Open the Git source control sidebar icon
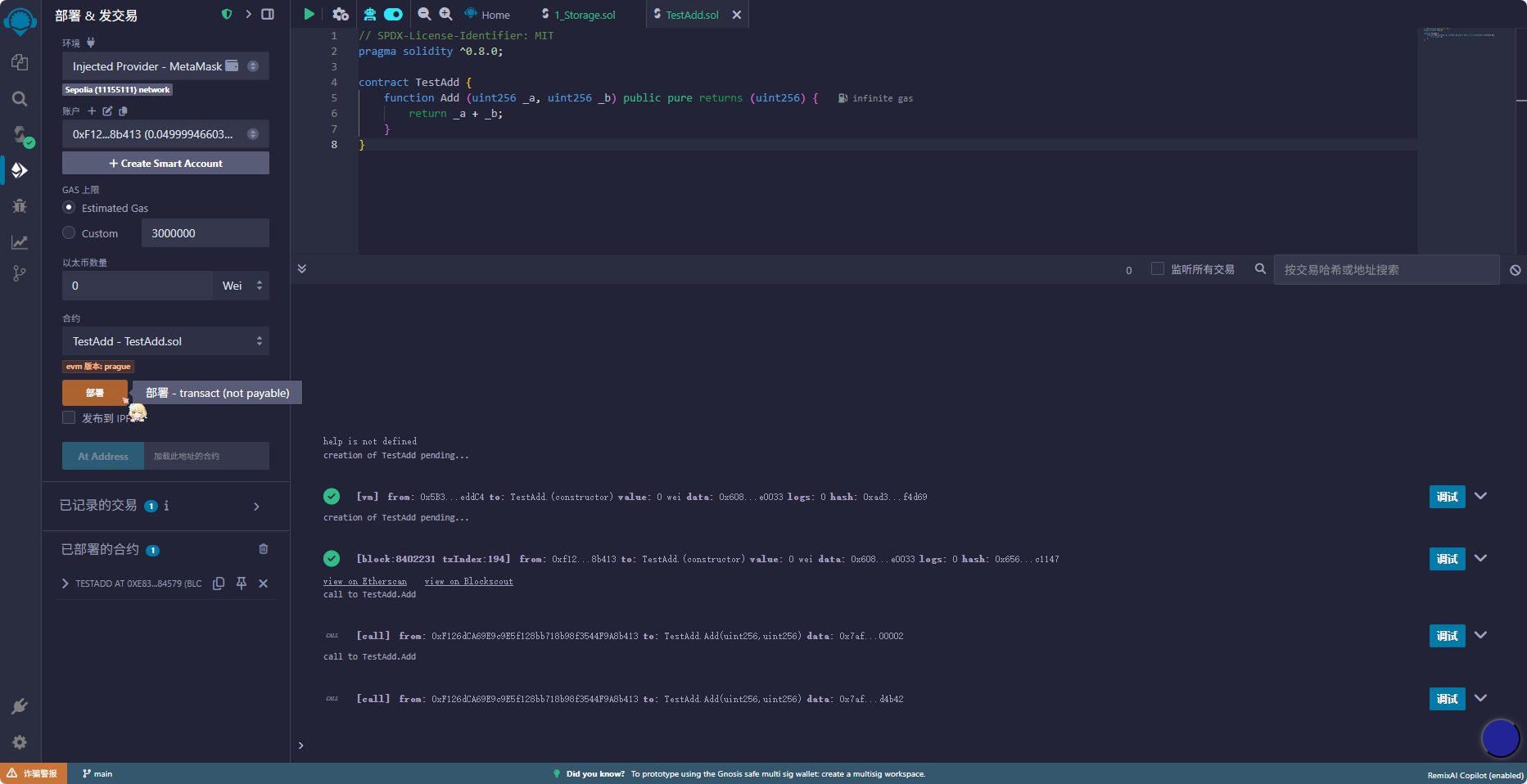Viewport: 1527px width, 784px height. click(x=20, y=273)
